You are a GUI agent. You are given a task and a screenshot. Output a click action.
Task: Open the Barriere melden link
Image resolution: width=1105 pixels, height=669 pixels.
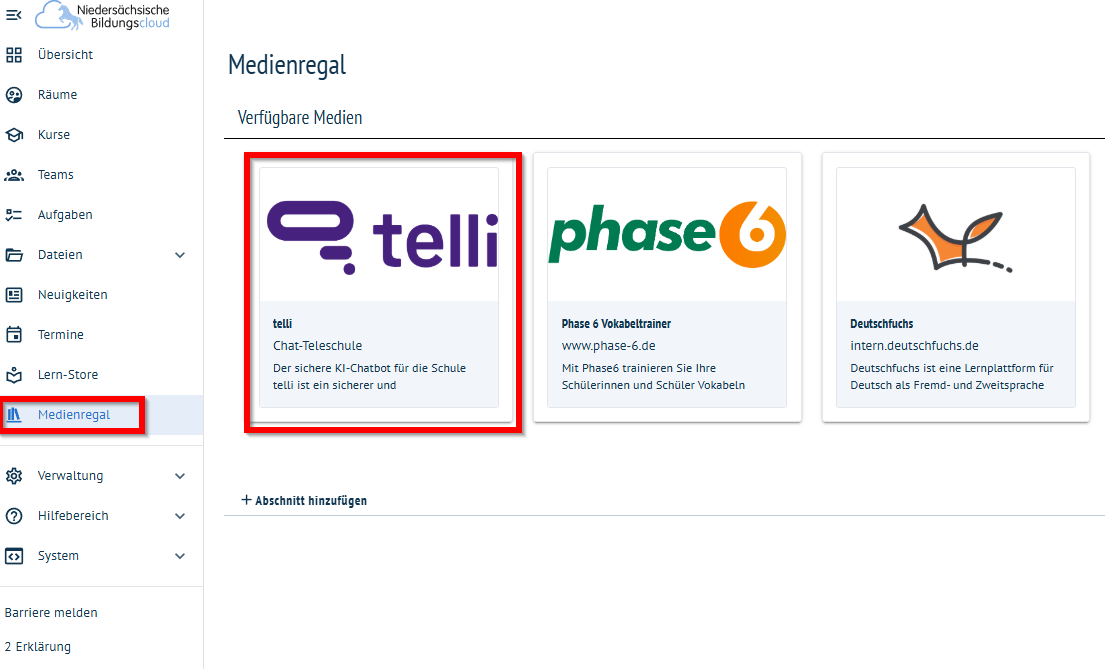[51, 613]
